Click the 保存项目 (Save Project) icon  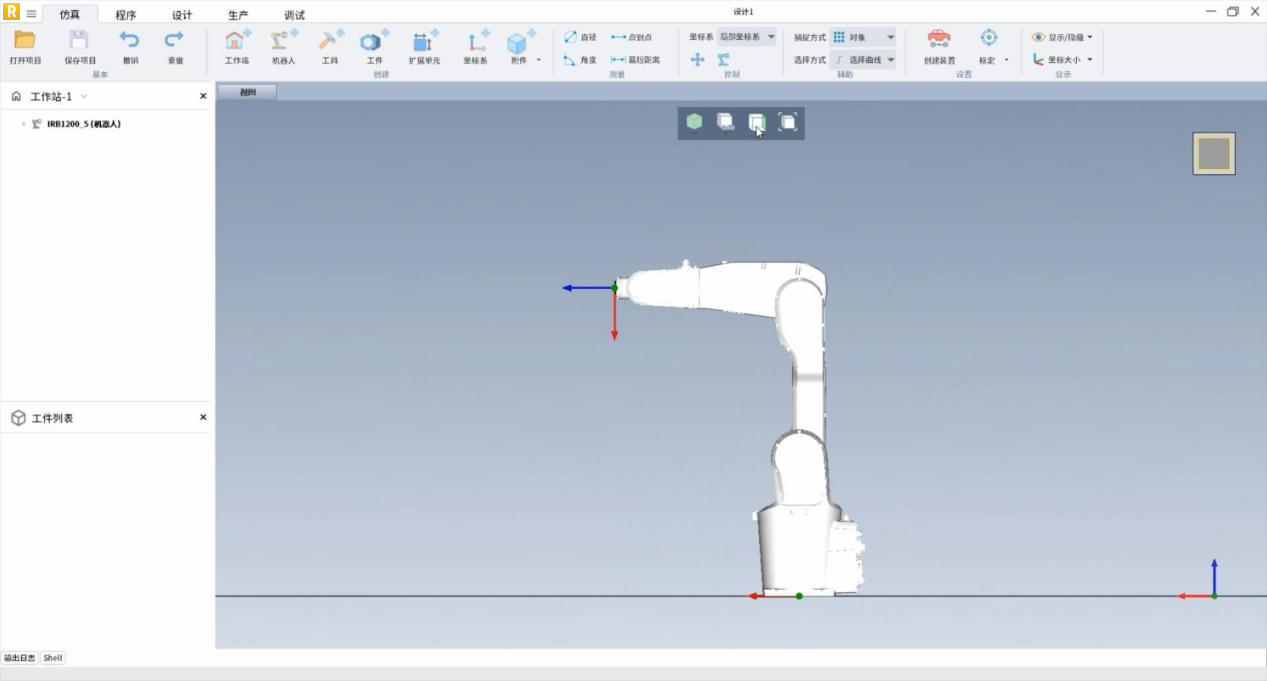[x=79, y=40]
